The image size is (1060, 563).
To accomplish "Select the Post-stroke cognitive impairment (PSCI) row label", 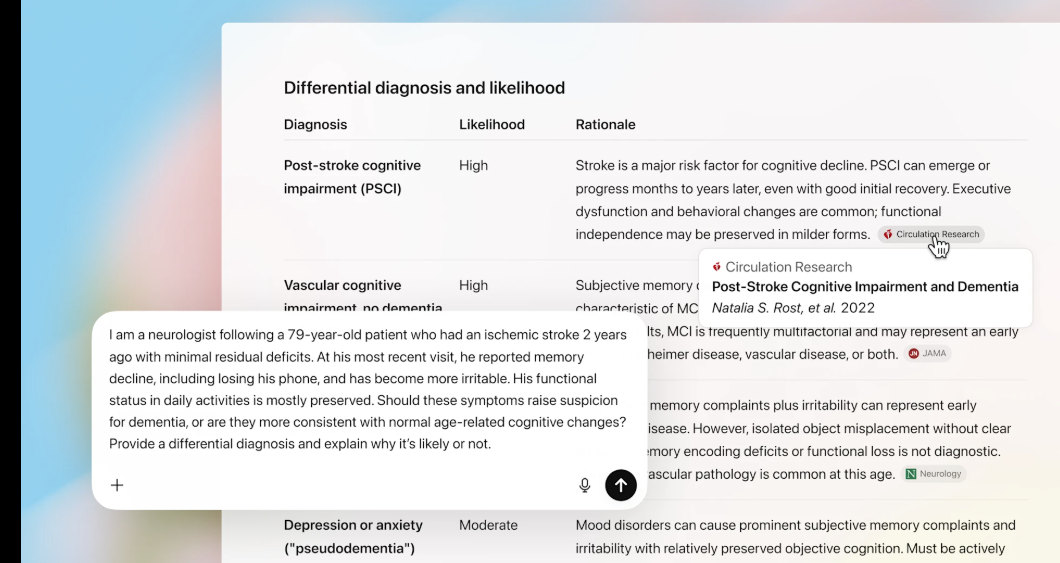I will click(x=352, y=177).
